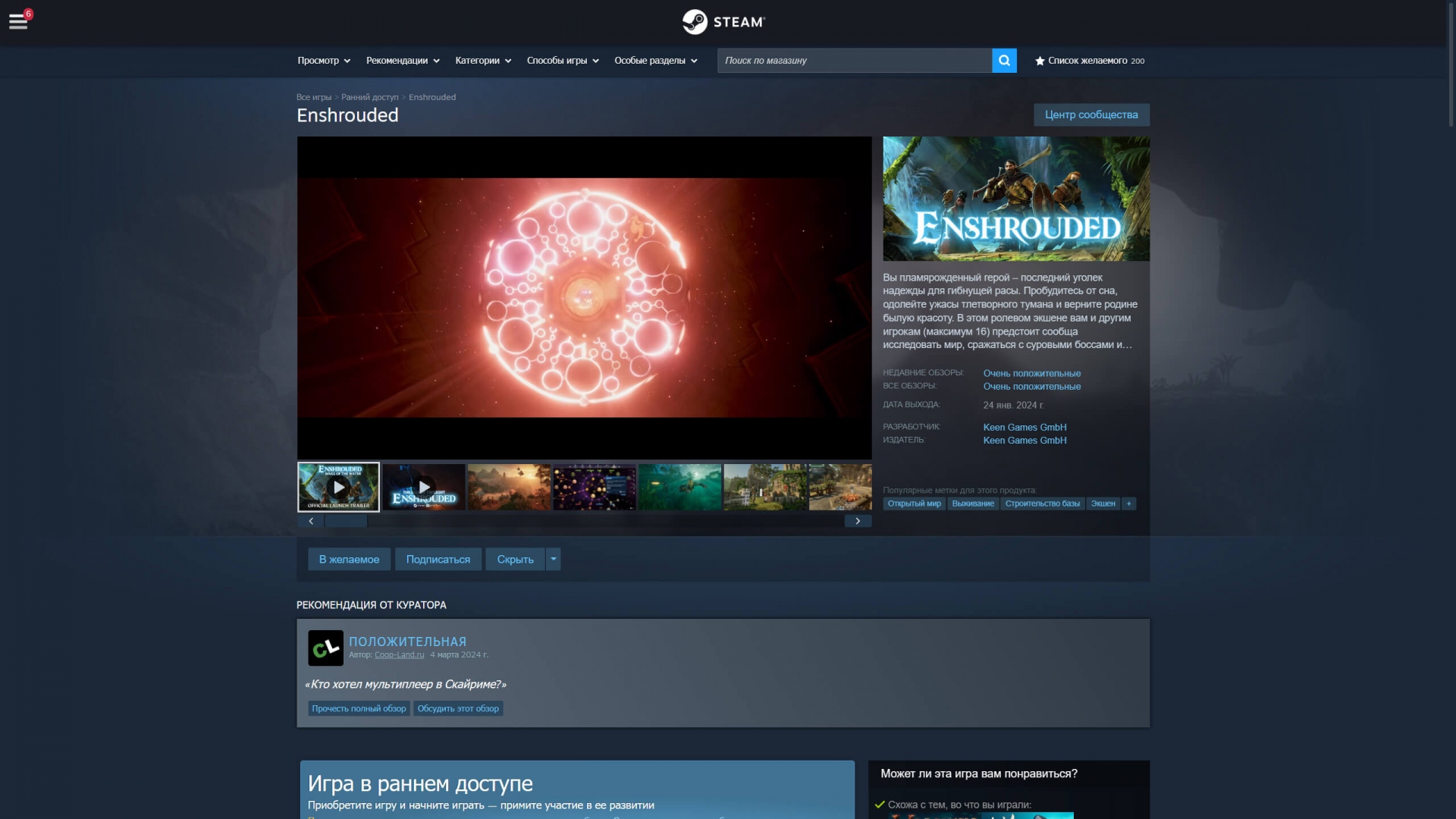Open Центр сообщества button
1456x819 pixels.
tap(1091, 115)
